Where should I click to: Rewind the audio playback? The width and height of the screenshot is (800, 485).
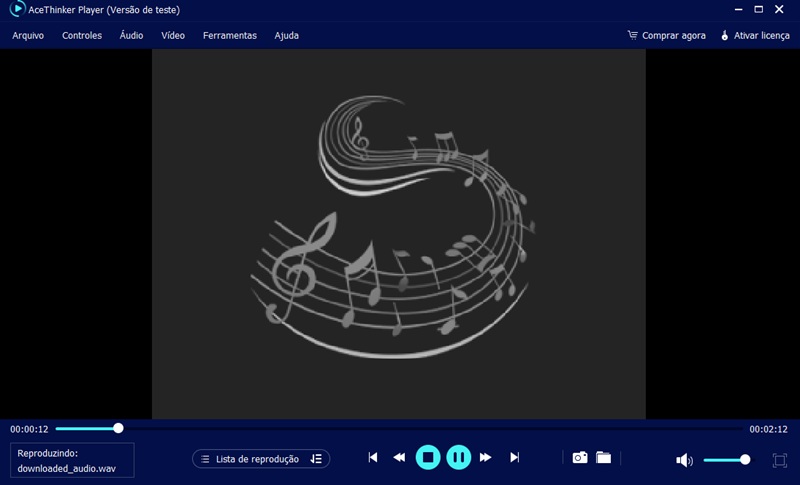pyautogui.click(x=399, y=457)
